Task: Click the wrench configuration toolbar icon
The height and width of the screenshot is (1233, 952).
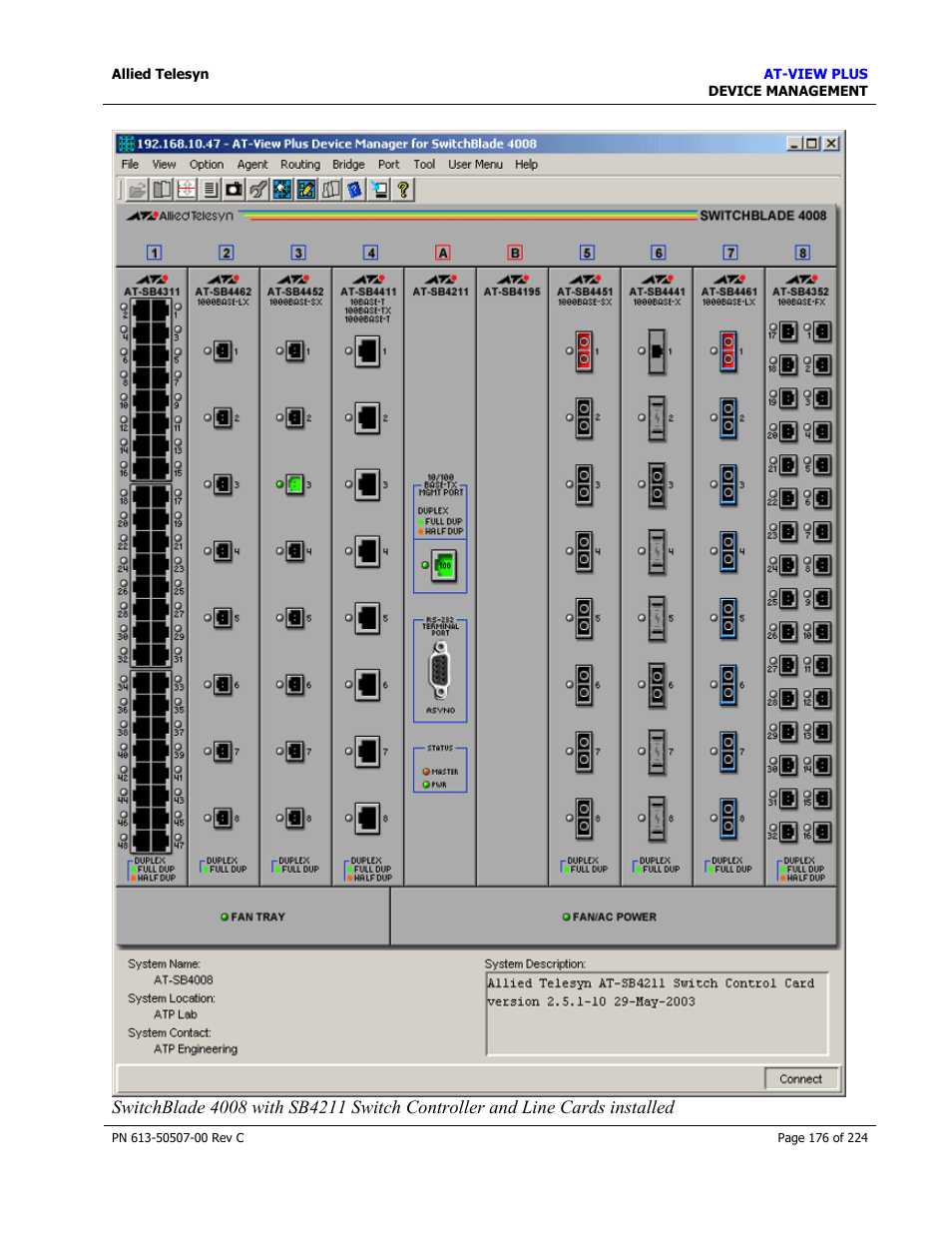Action: click(258, 190)
